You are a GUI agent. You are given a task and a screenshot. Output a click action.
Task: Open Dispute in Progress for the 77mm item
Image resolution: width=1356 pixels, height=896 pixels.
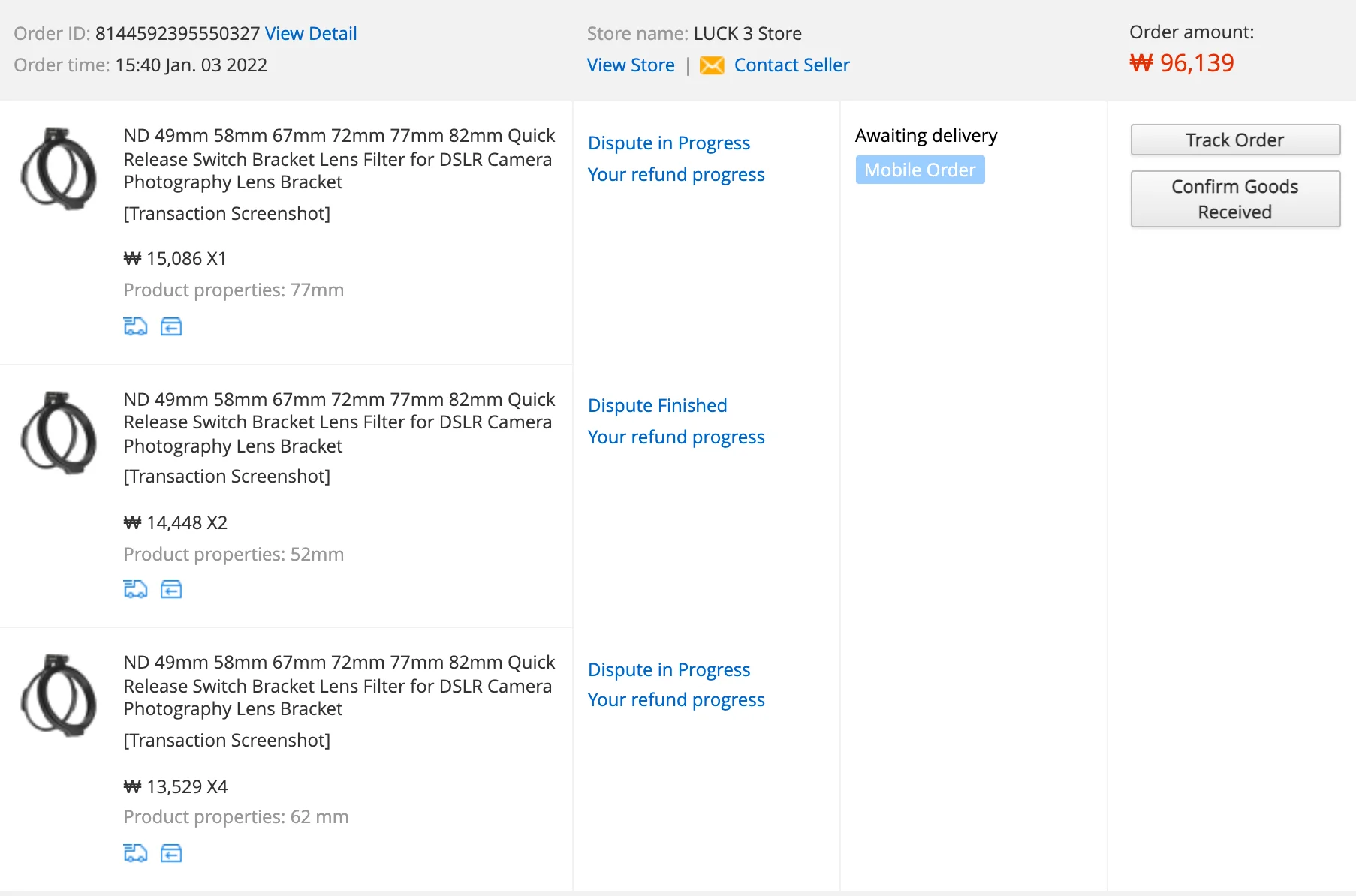pos(669,143)
